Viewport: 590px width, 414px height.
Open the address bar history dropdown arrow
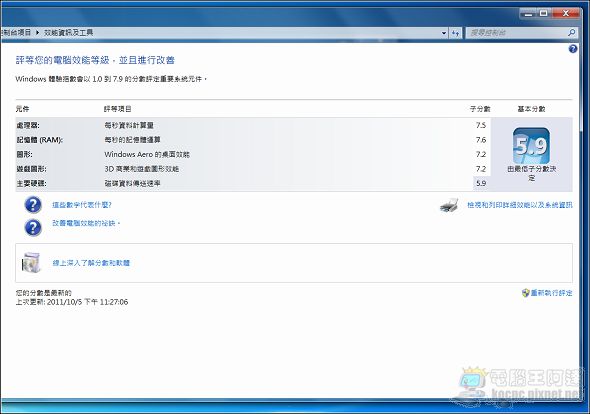click(444, 33)
